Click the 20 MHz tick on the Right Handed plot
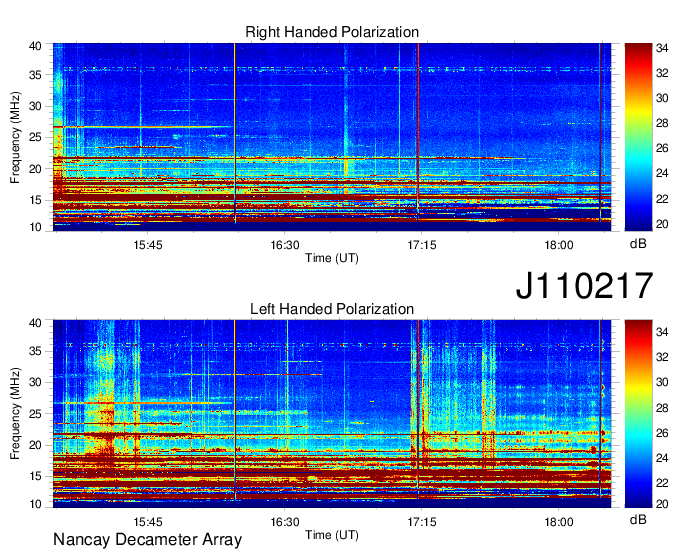This screenshot has height=552, width=680. point(35,169)
